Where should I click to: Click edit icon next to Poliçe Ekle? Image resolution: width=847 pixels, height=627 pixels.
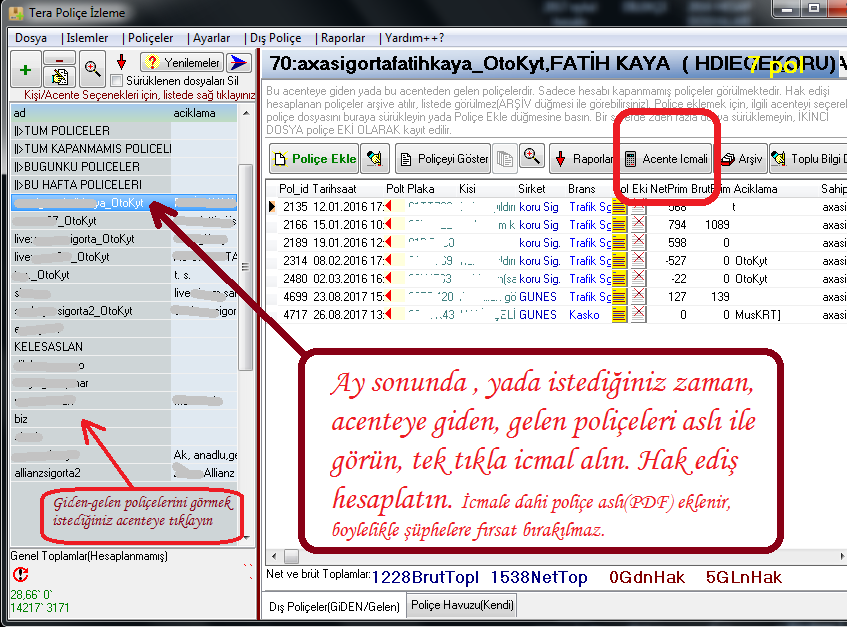point(374,159)
